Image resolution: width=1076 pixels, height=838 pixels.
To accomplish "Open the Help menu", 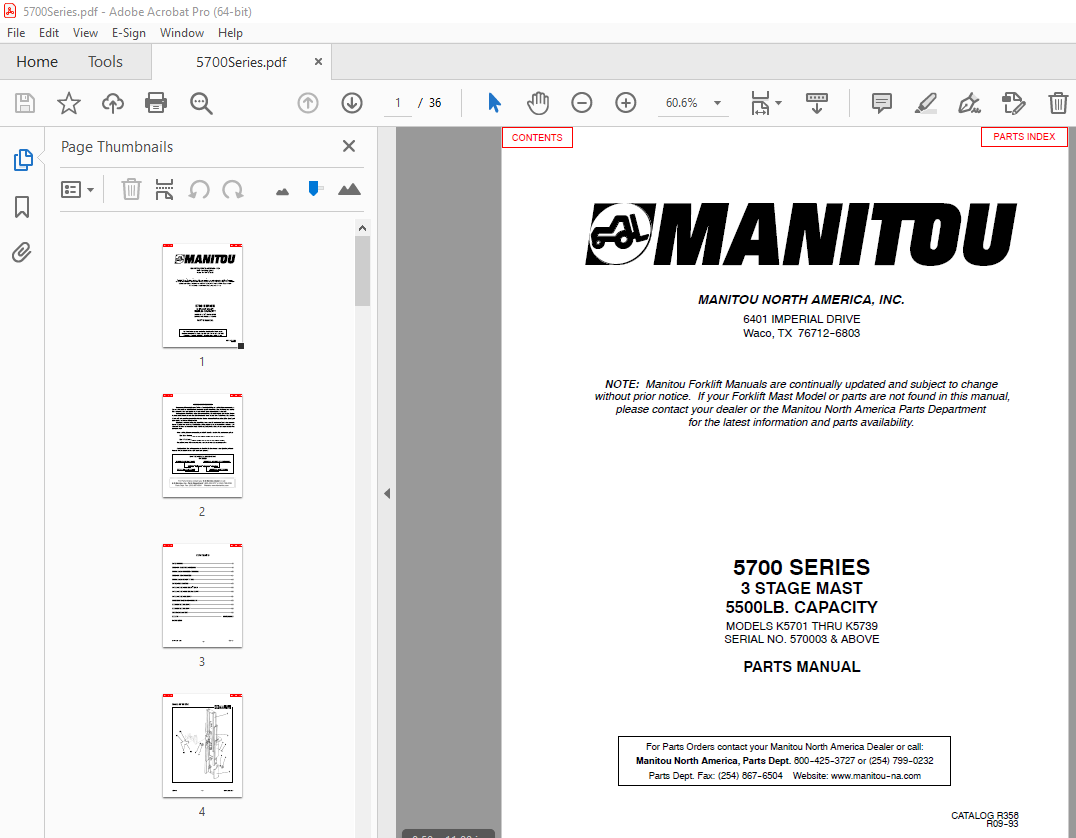I will (x=231, y=33).
